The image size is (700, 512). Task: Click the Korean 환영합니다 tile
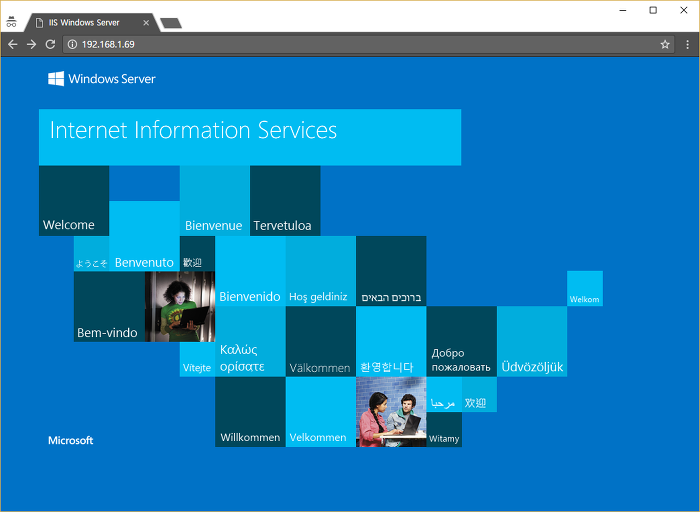point(391,341)
